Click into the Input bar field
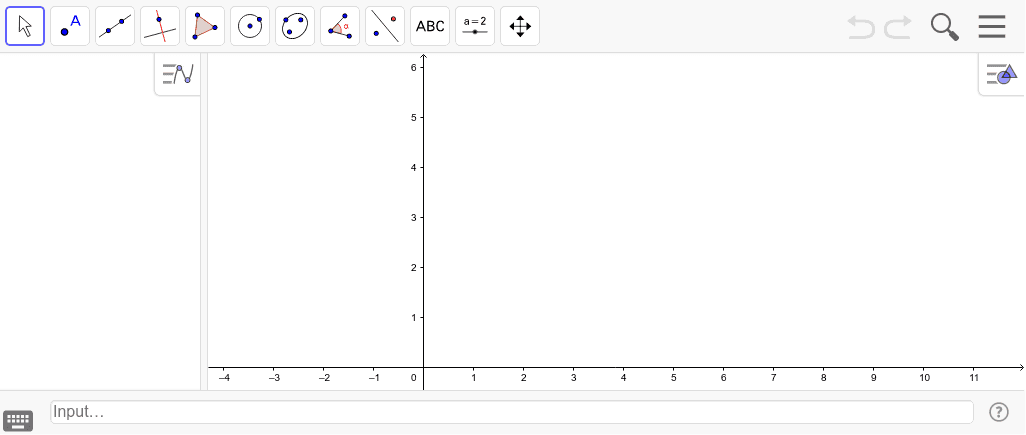 click(x=512, y=412)
